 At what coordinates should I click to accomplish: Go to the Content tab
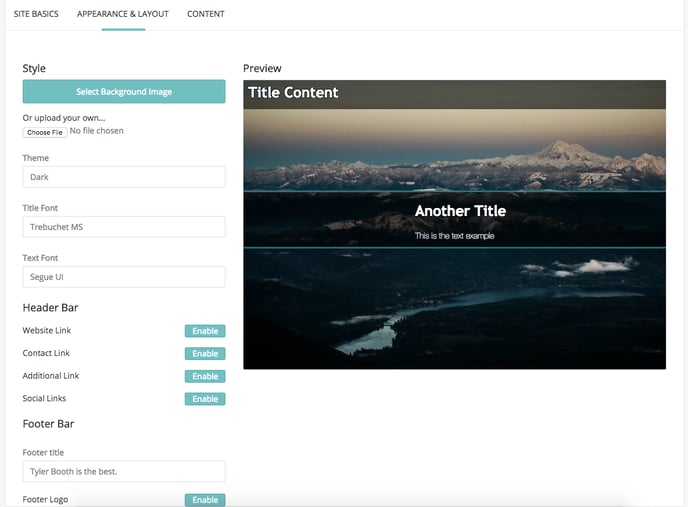pyautogui.click(x=206, y=14)
